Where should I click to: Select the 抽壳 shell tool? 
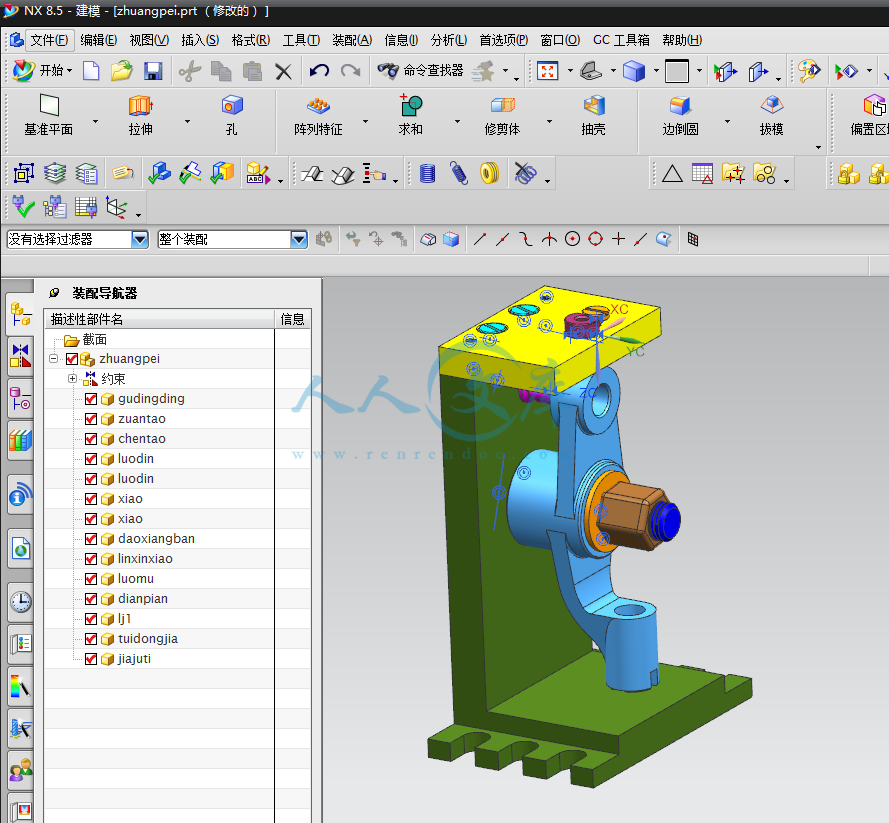[594, 116]
